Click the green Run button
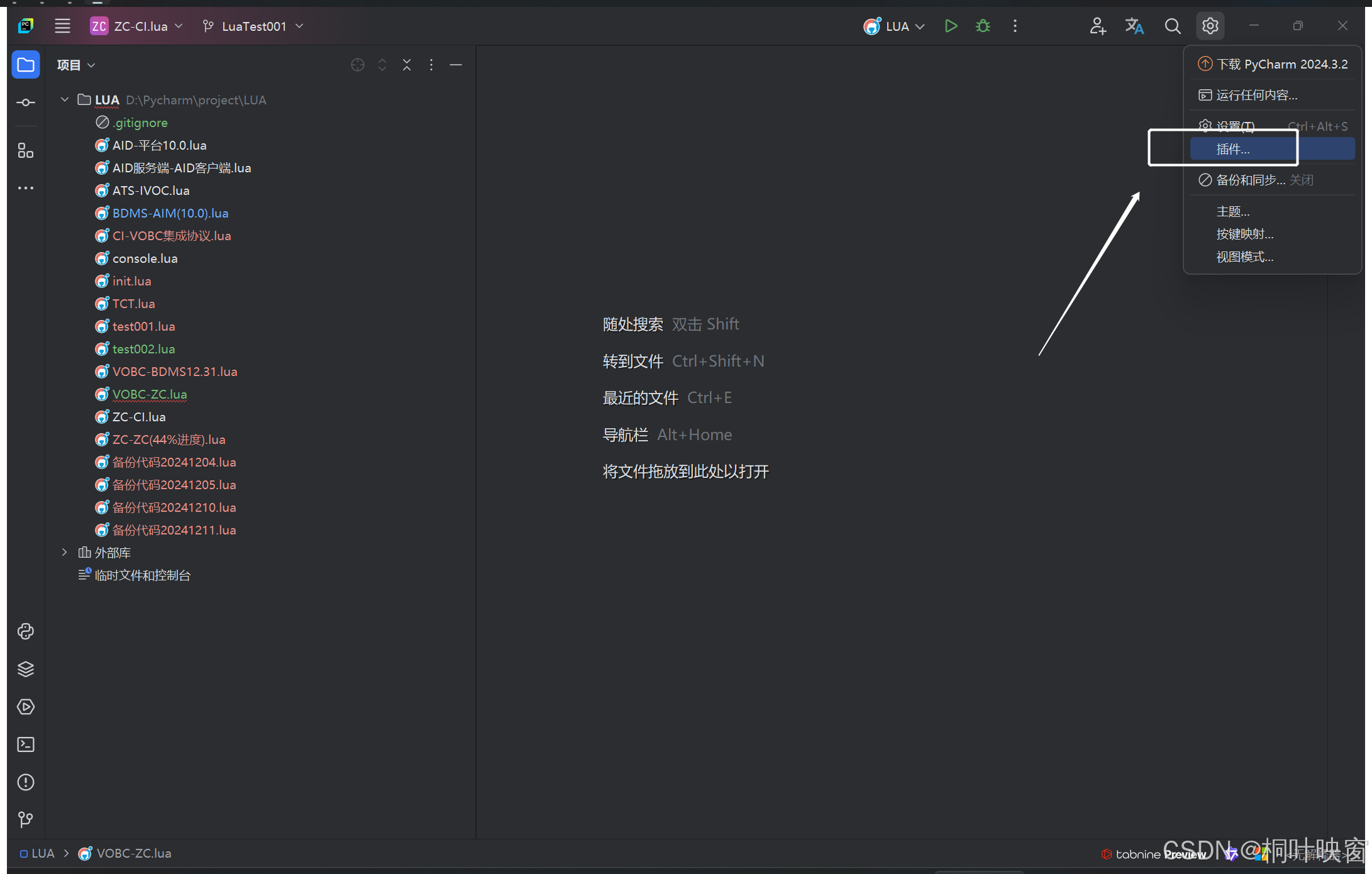 pyautogui.click(x=951, y=26)
